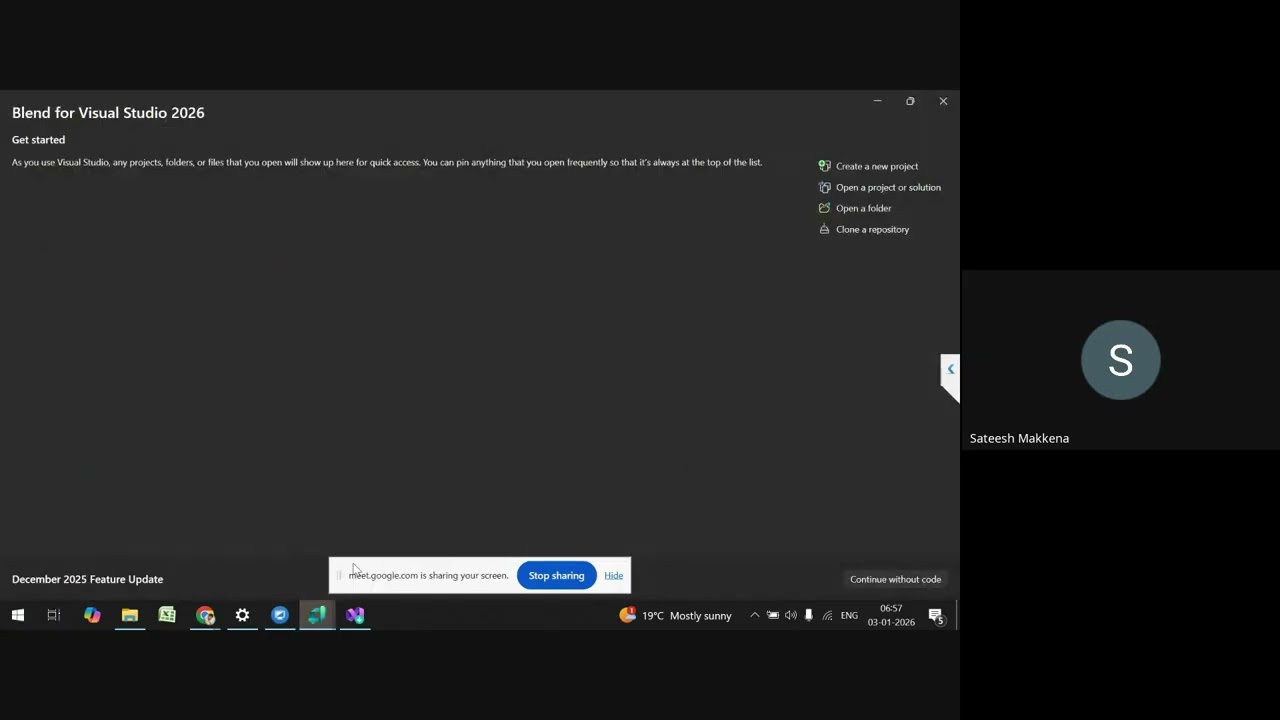This screenshot has height=720, width=1280.
Task: Switch to Google Chrome in the taskbar
Action: coord(205,615)
